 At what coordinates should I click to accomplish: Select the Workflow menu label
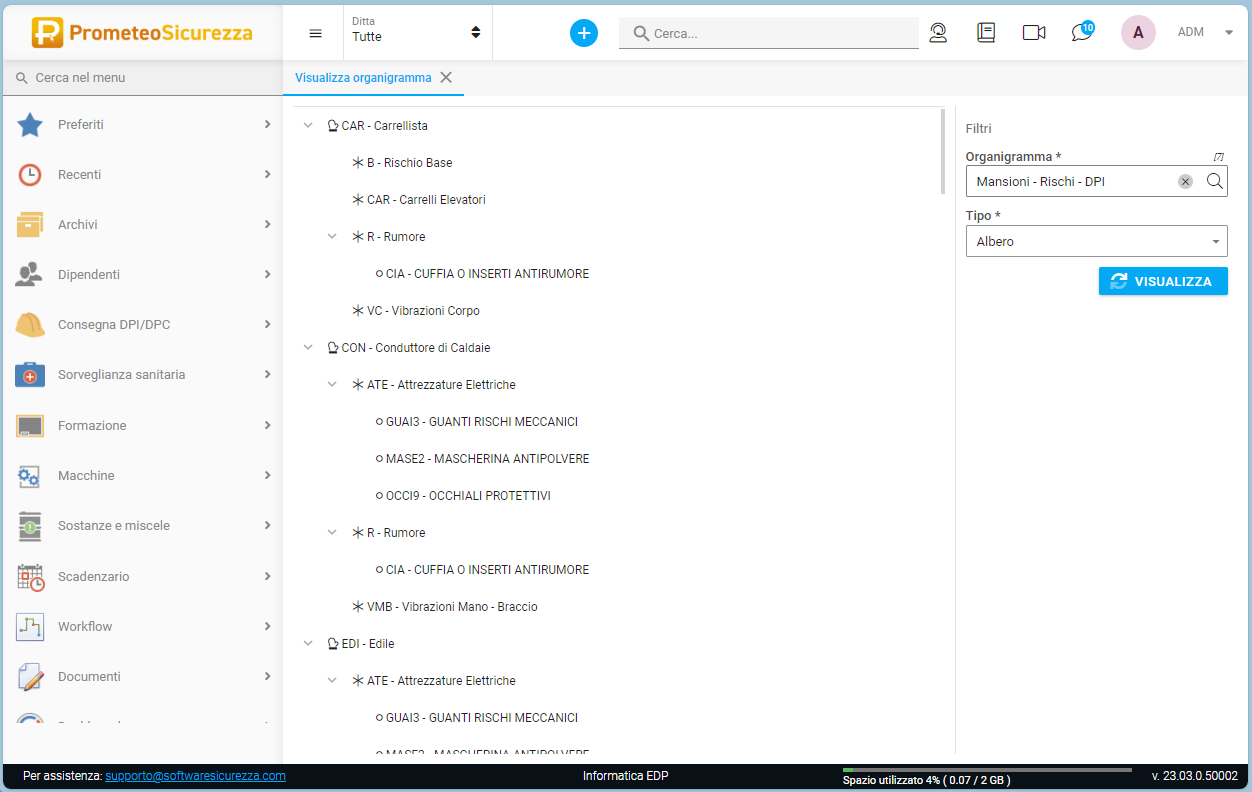pos(85,626)
